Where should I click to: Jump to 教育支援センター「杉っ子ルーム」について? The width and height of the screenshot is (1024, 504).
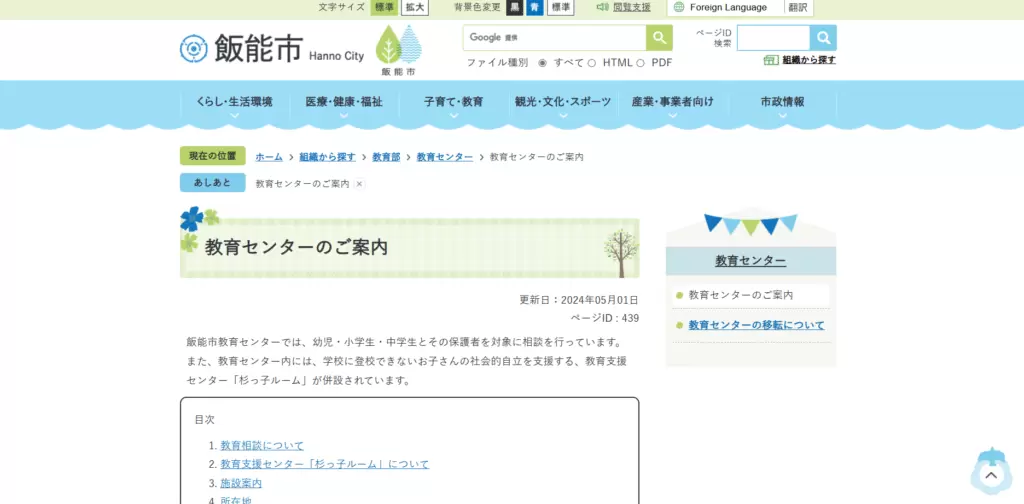click(x=325, y=464)
